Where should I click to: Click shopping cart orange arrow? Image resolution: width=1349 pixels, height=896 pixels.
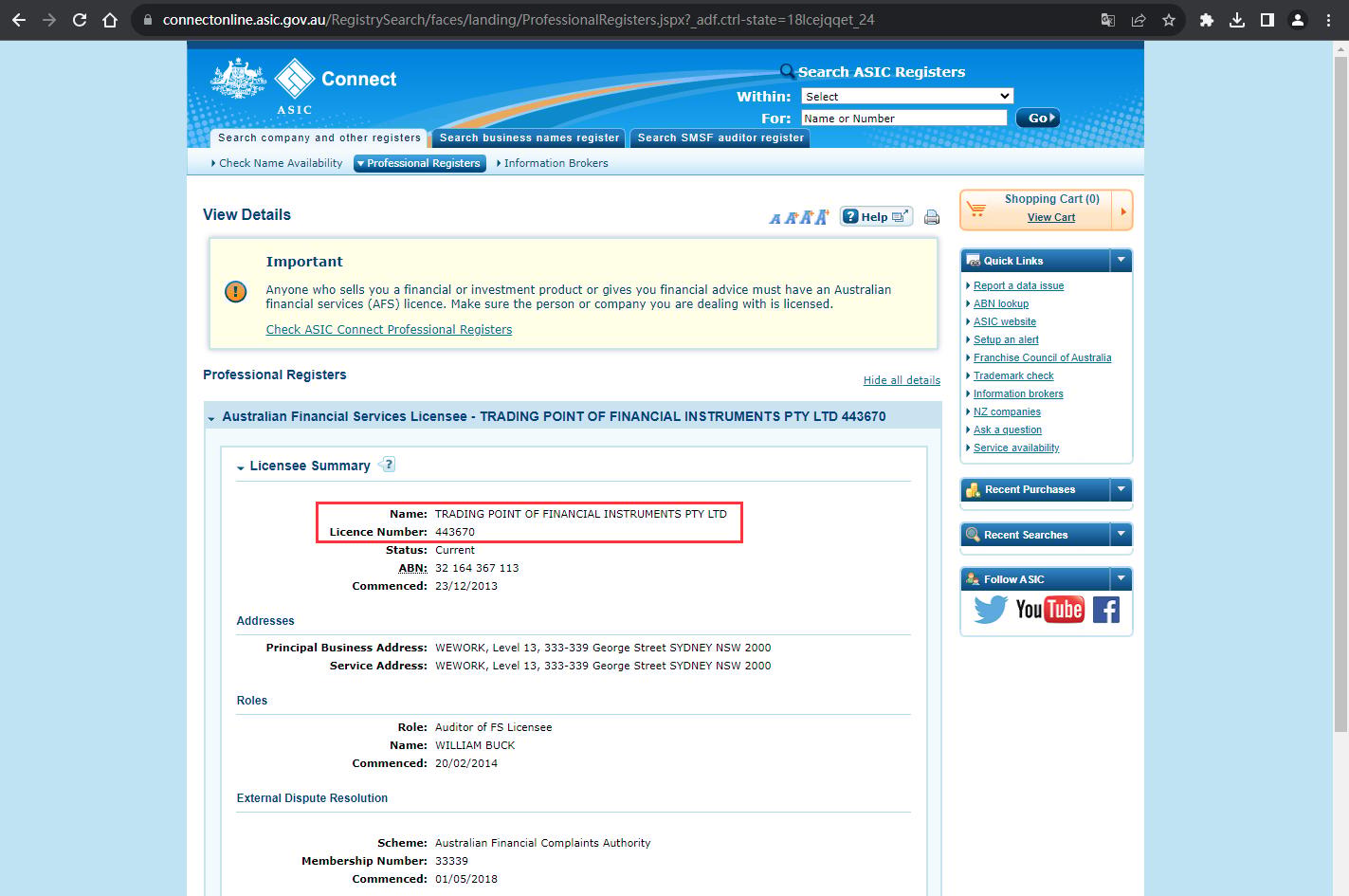click(x=1122, y=210)
